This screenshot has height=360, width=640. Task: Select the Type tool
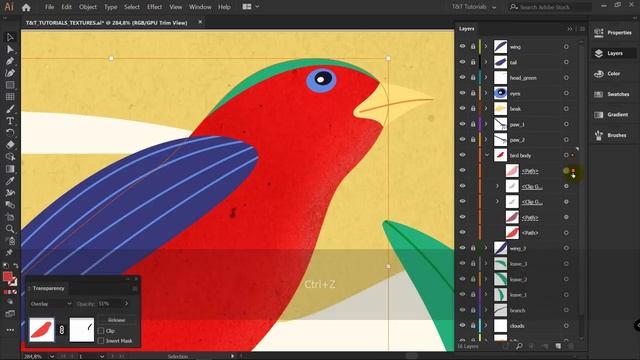10,121
